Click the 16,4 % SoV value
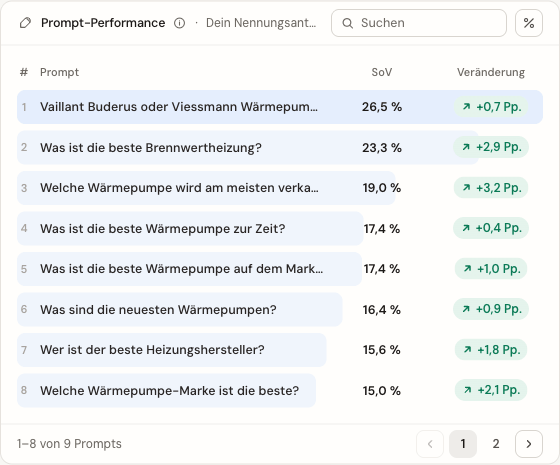The width and height of the screenshot is (560, 465). (382, 309)
